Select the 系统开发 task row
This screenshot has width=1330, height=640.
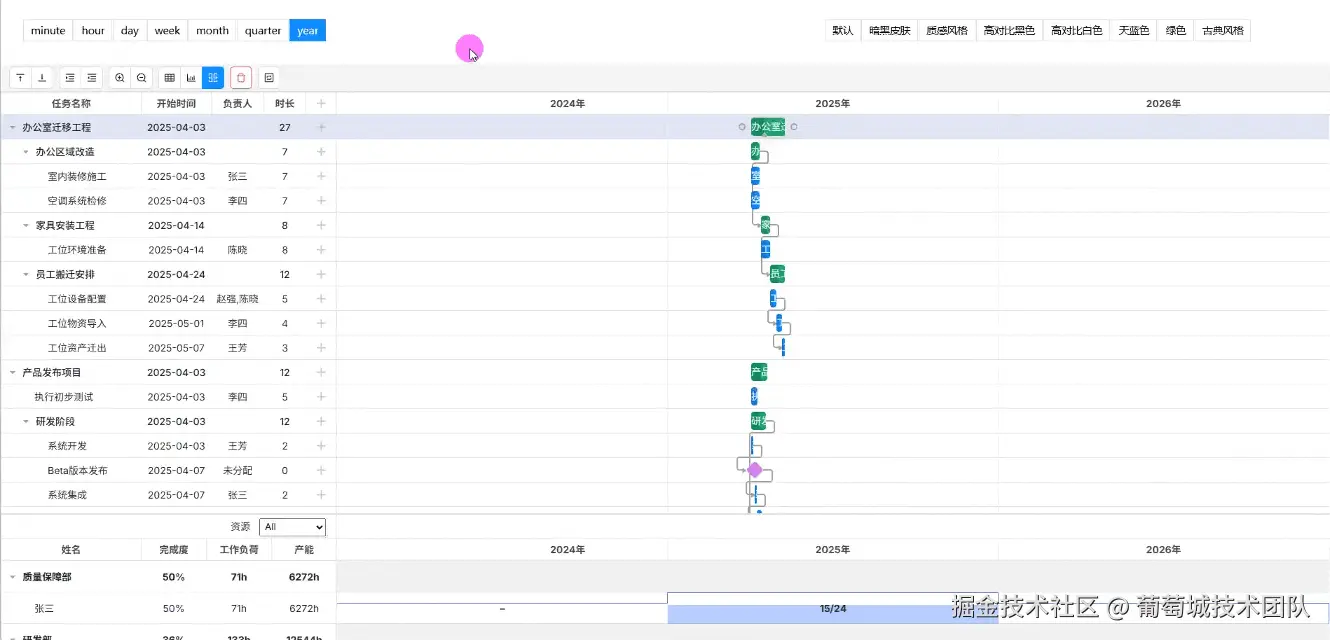pos(168,446)
